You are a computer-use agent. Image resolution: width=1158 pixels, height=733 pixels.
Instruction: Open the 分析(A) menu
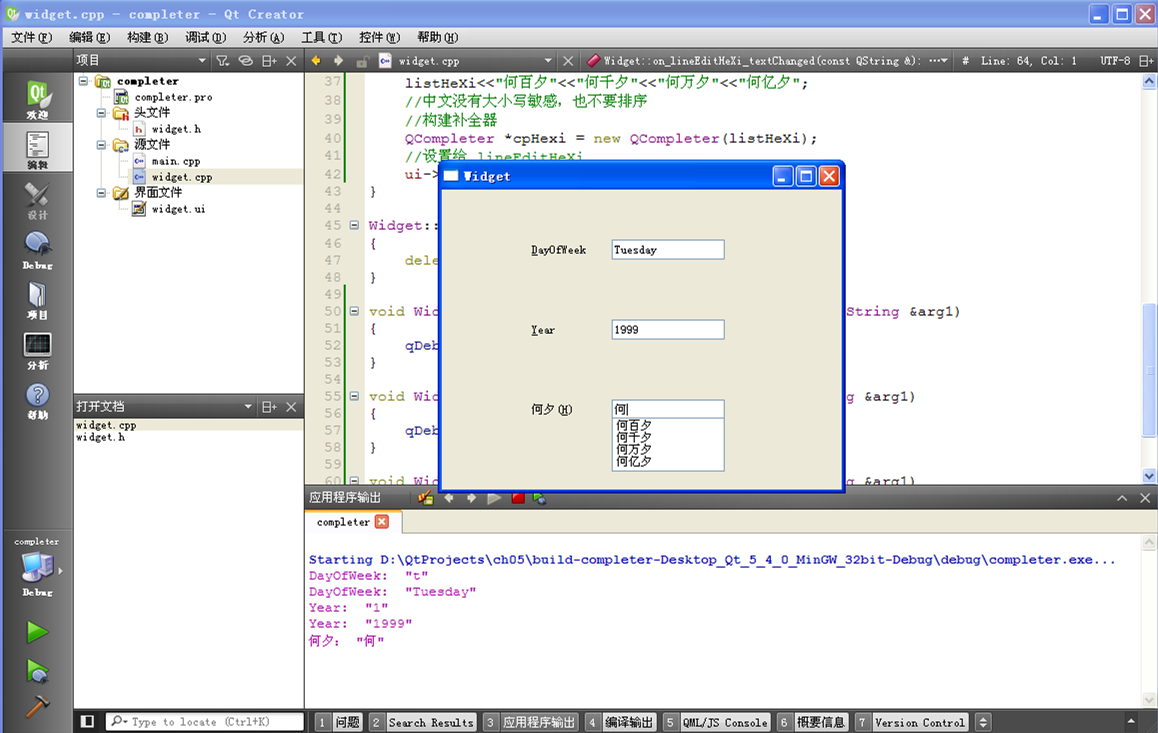coord(264,37)
